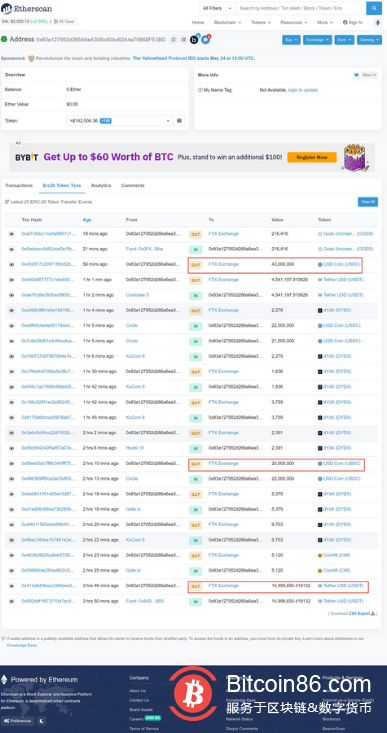Click the Etherscan logo

(x=27, y=9)
